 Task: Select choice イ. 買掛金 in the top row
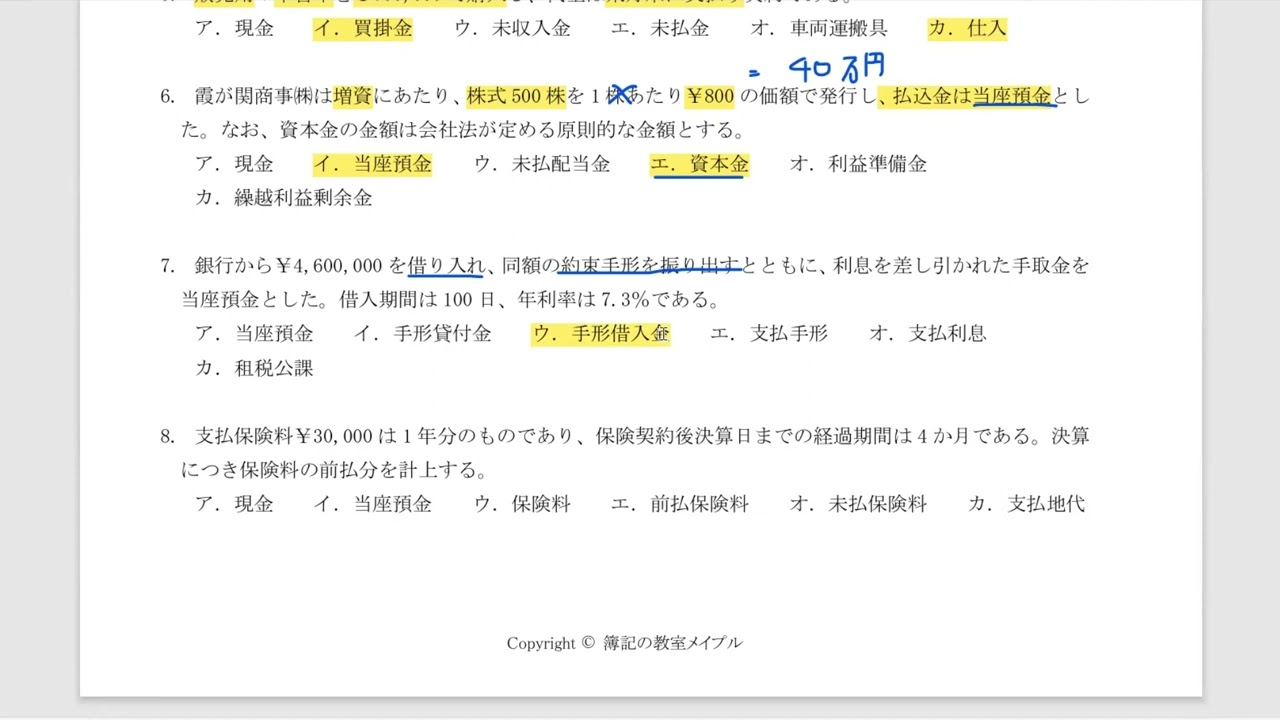point(362,29)
